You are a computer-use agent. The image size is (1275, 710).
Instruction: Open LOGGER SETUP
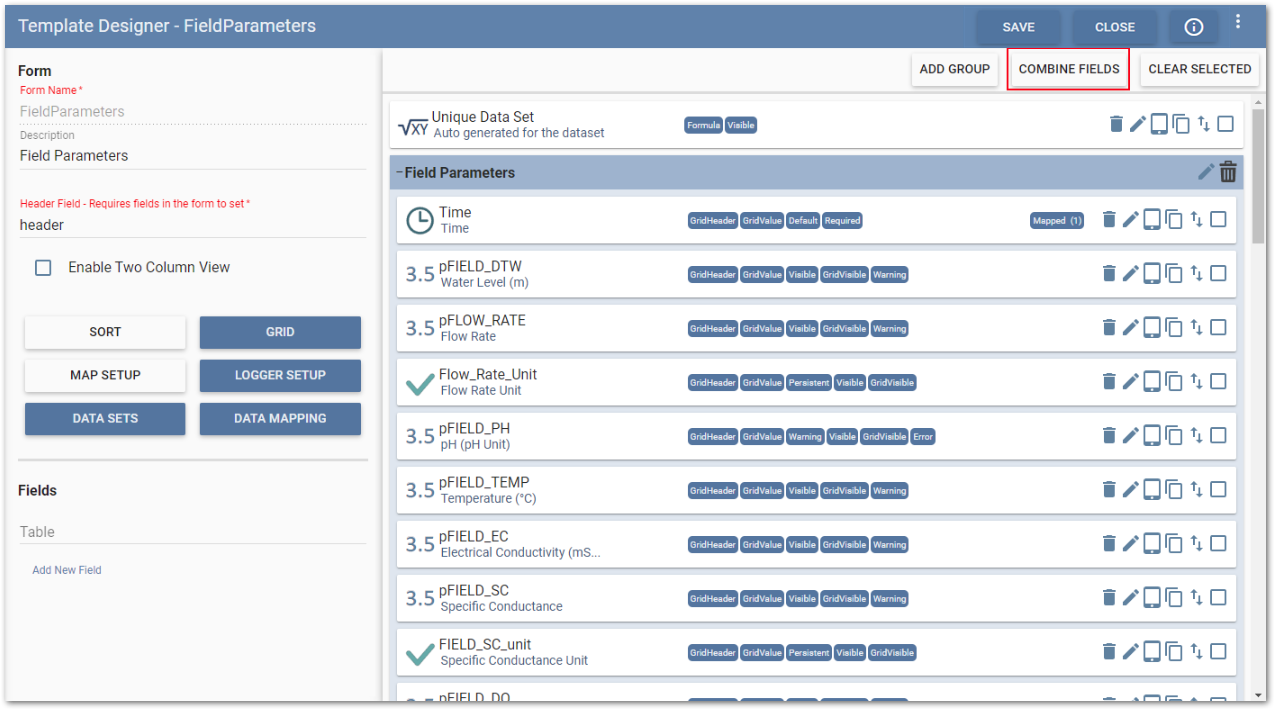(x=280, y=375)
